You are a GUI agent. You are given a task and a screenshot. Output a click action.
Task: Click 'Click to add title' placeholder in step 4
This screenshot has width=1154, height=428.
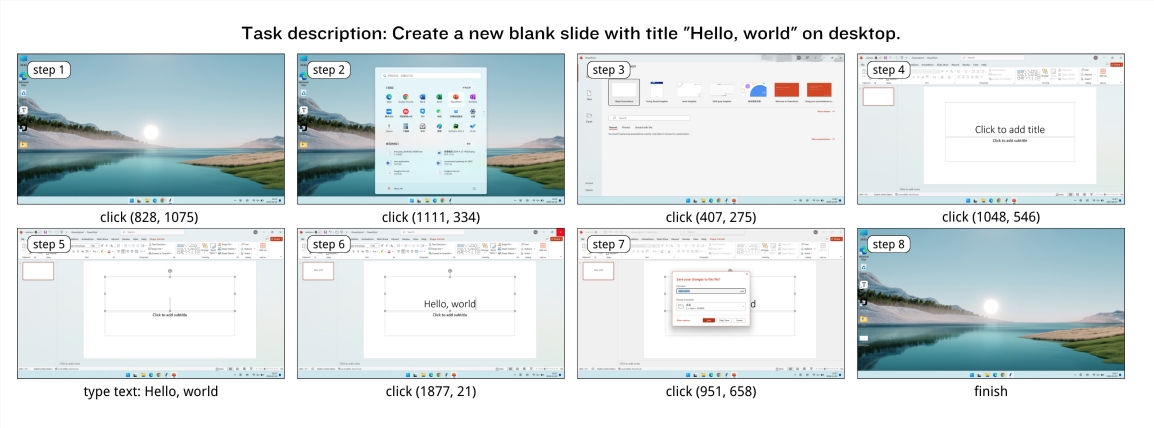(1009, 130)
